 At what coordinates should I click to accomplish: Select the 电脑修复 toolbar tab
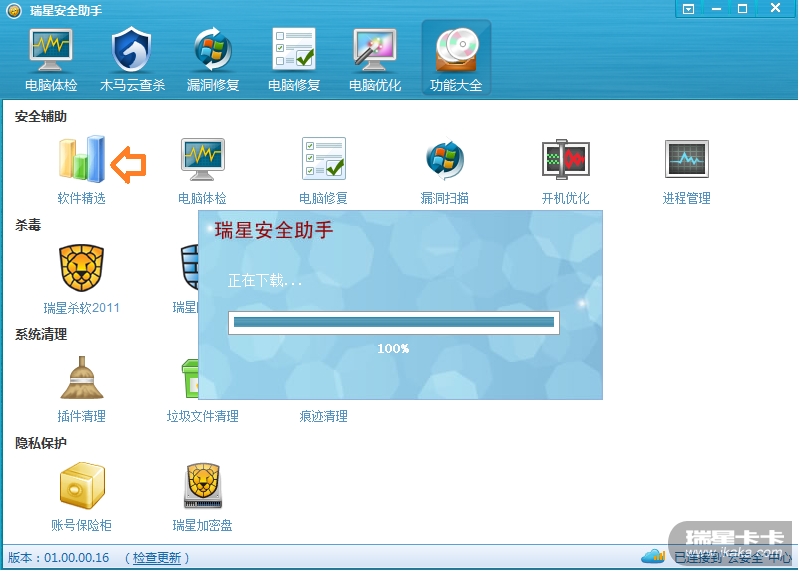[294, 60]
